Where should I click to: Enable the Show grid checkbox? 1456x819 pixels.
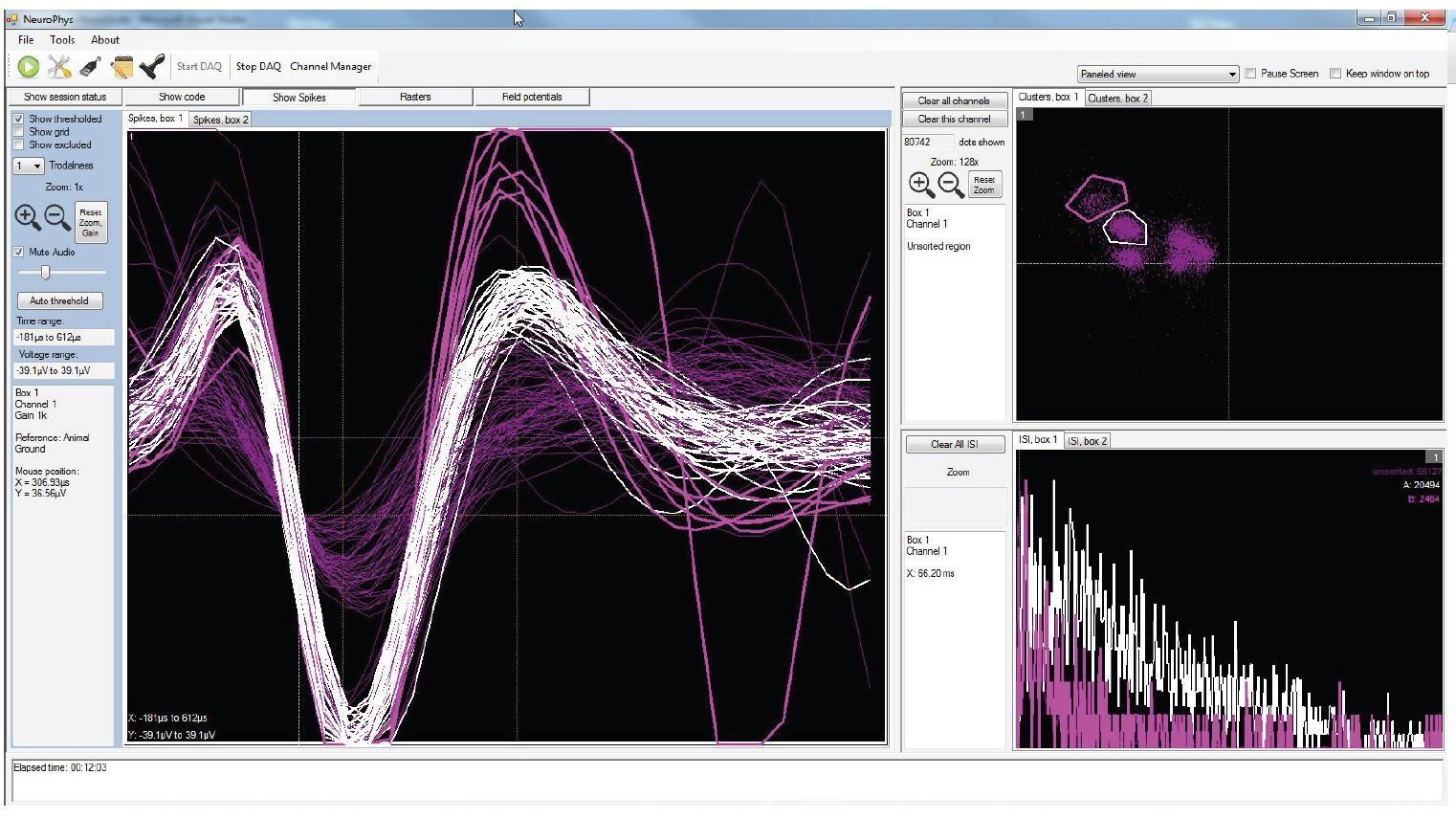pyautogui.click(x=18, y=132)
